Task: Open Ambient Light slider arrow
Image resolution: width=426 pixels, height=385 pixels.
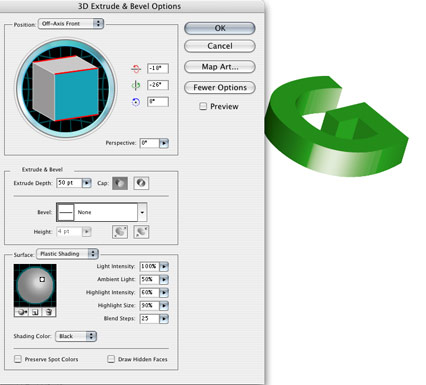Action: tap(164, 280)
